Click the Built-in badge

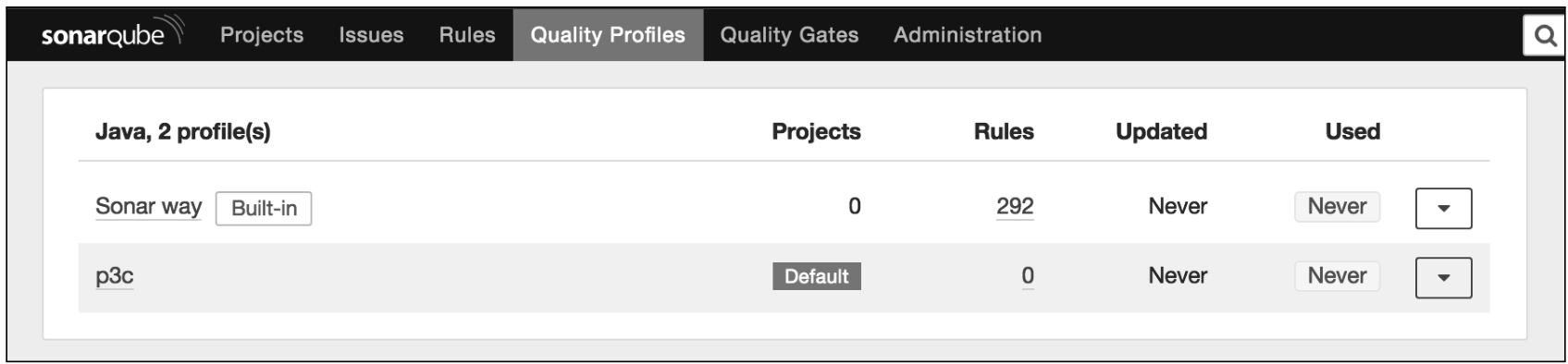(264, 208)
